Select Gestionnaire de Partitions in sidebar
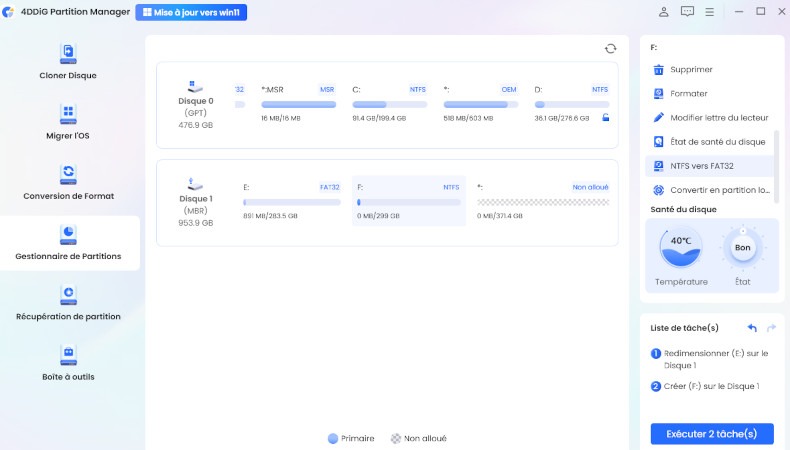 [70, 243]
